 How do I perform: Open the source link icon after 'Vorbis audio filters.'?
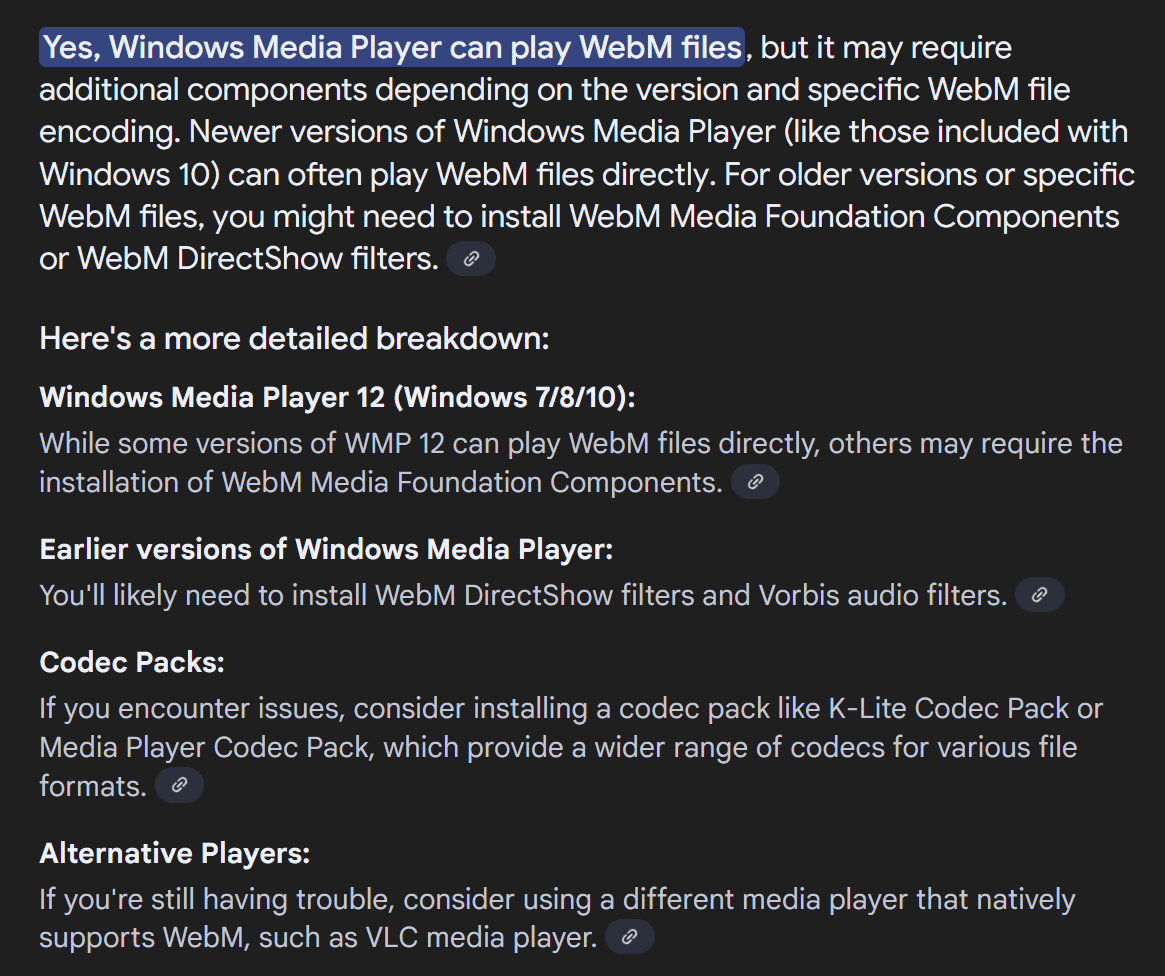point(1039,595)
